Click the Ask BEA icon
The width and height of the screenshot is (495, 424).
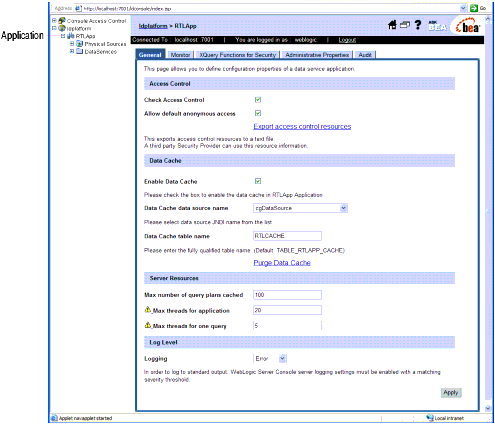click(437, 26)
